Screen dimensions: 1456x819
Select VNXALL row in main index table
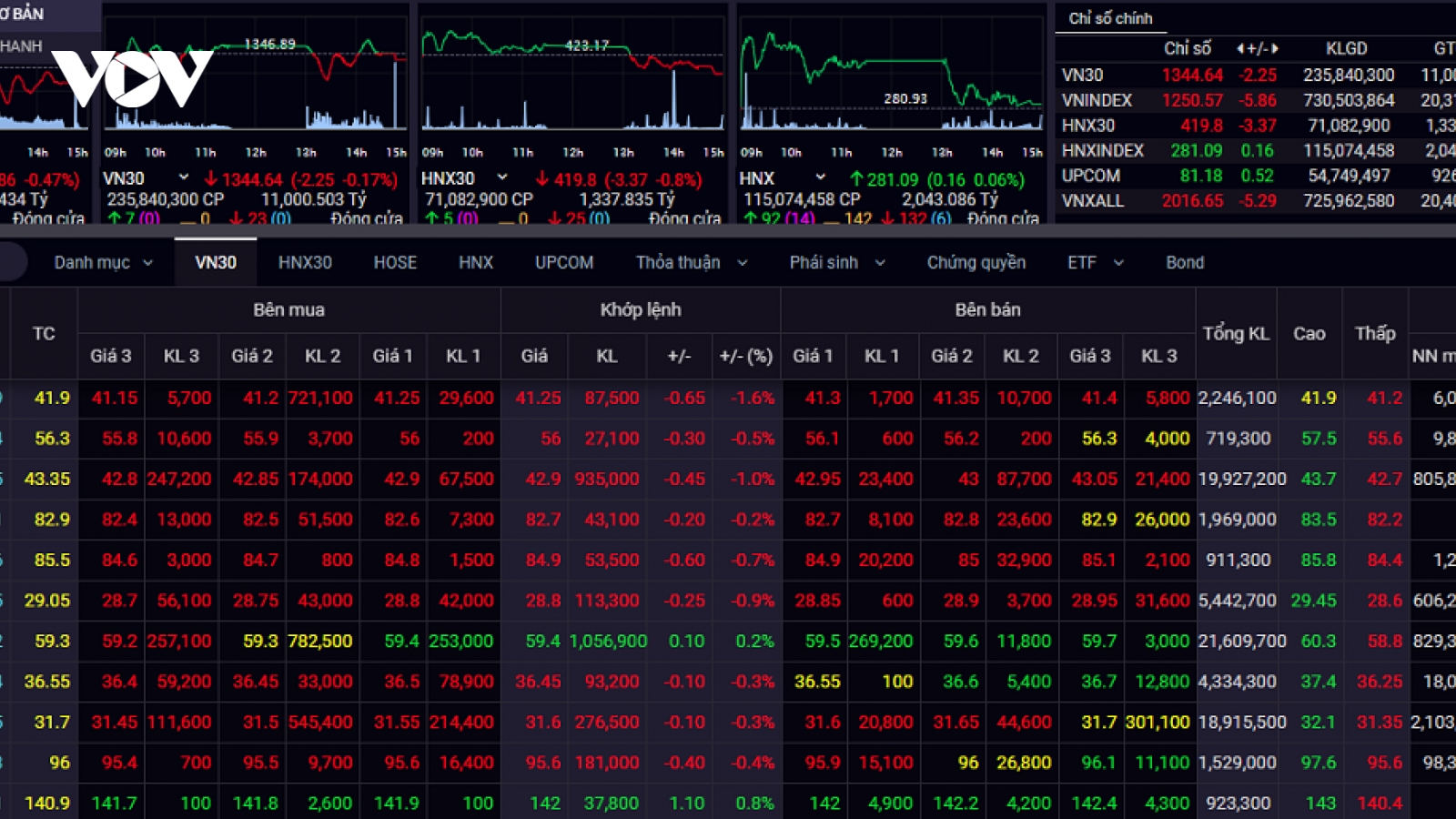tap(1256, 200)
